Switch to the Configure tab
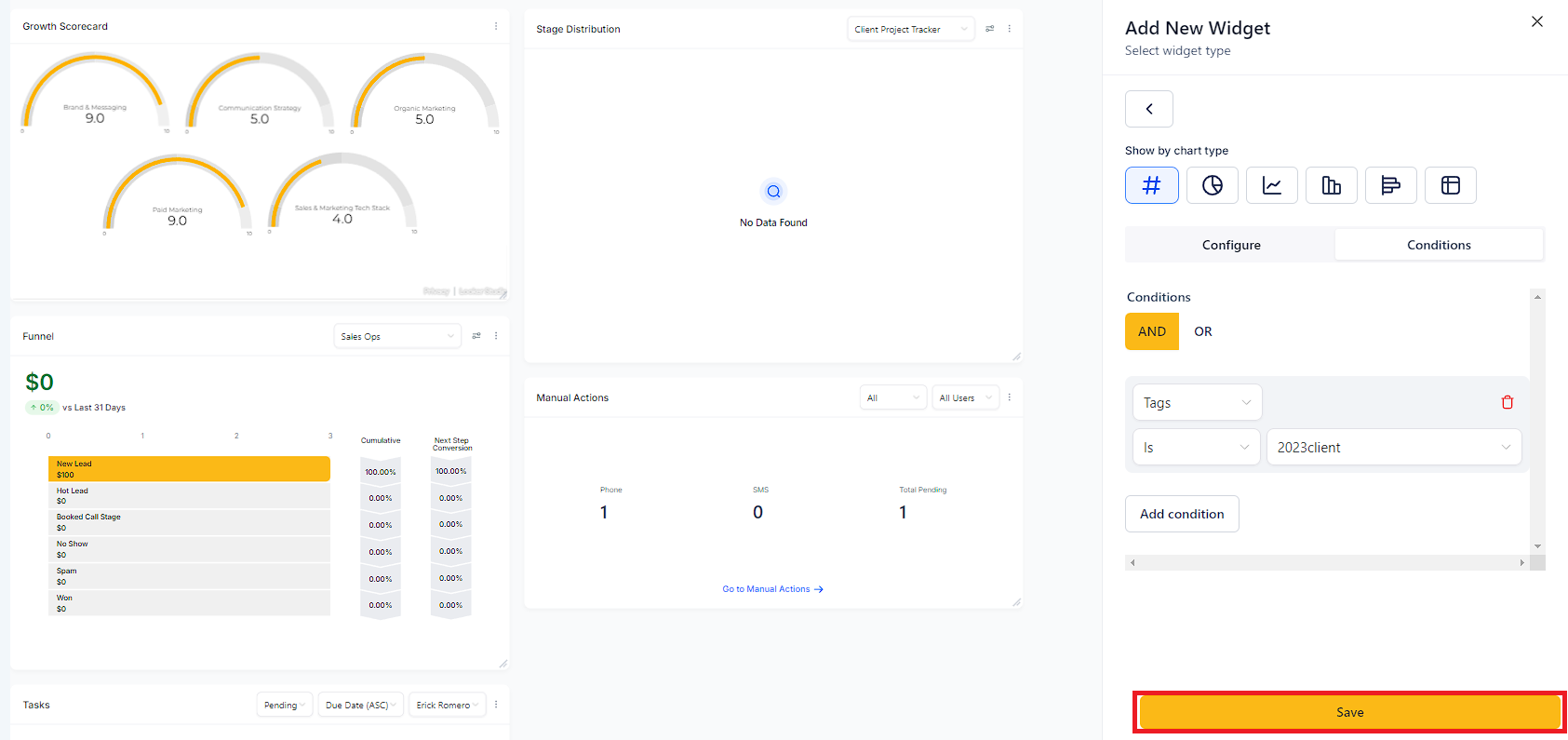Image resolution: width=1568 pixels, height=740 pixels. (1231, 245)
